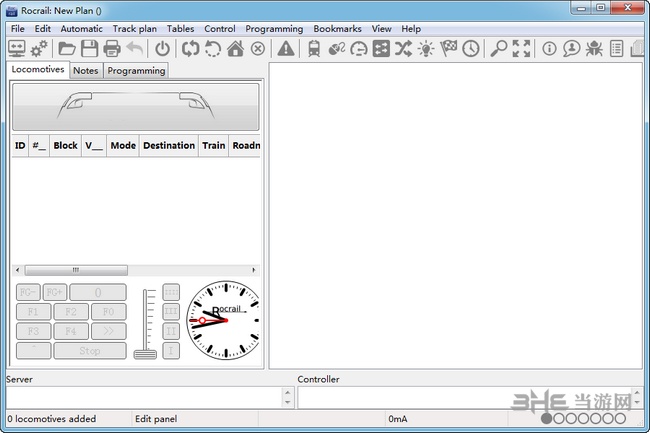Click the dashed circular arrow icon

click(x=213, y=48)
